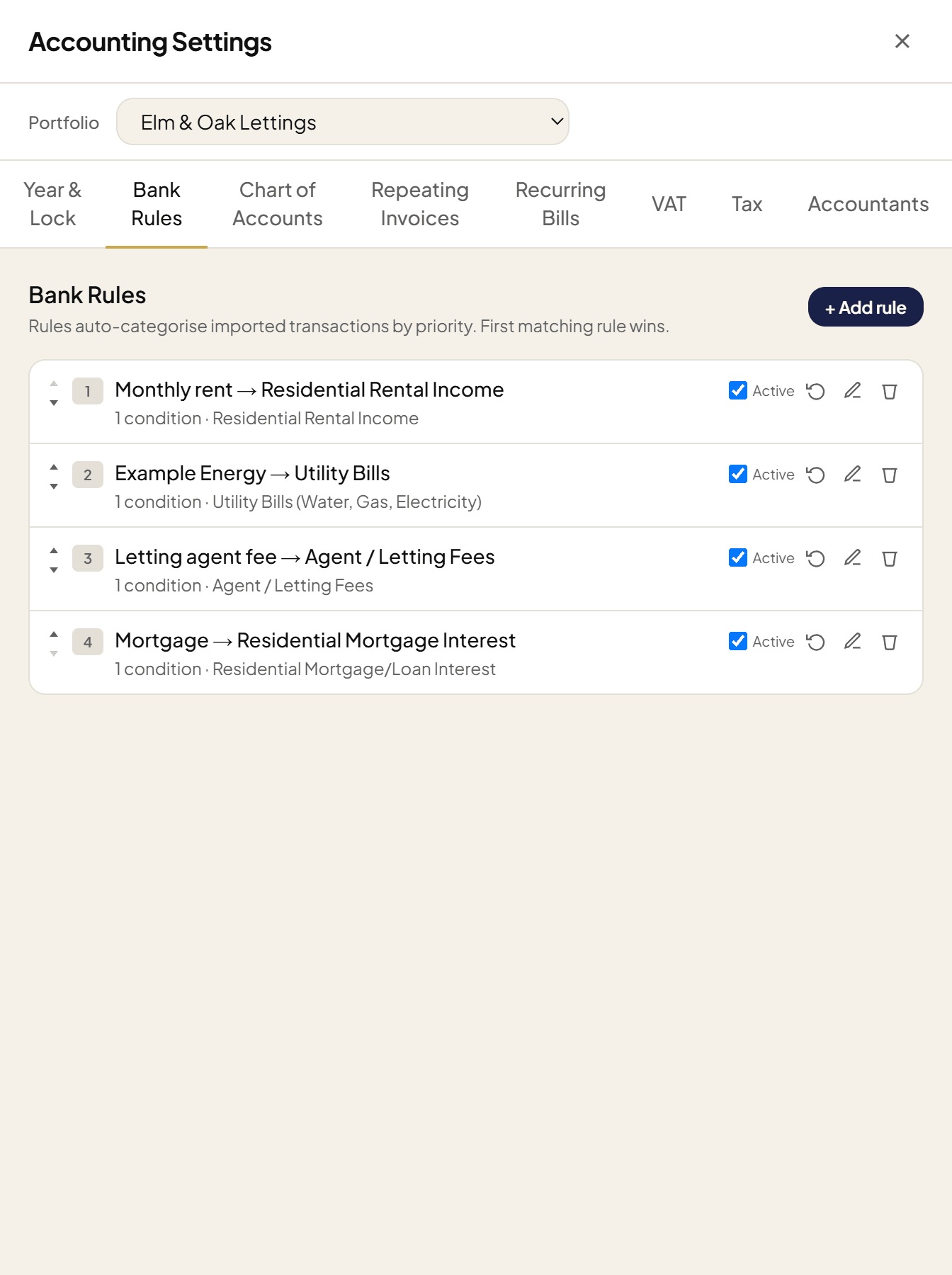Open the Recurring Bills tab
This screenshot has width=952, height=1275.
(x=561, y=204)
